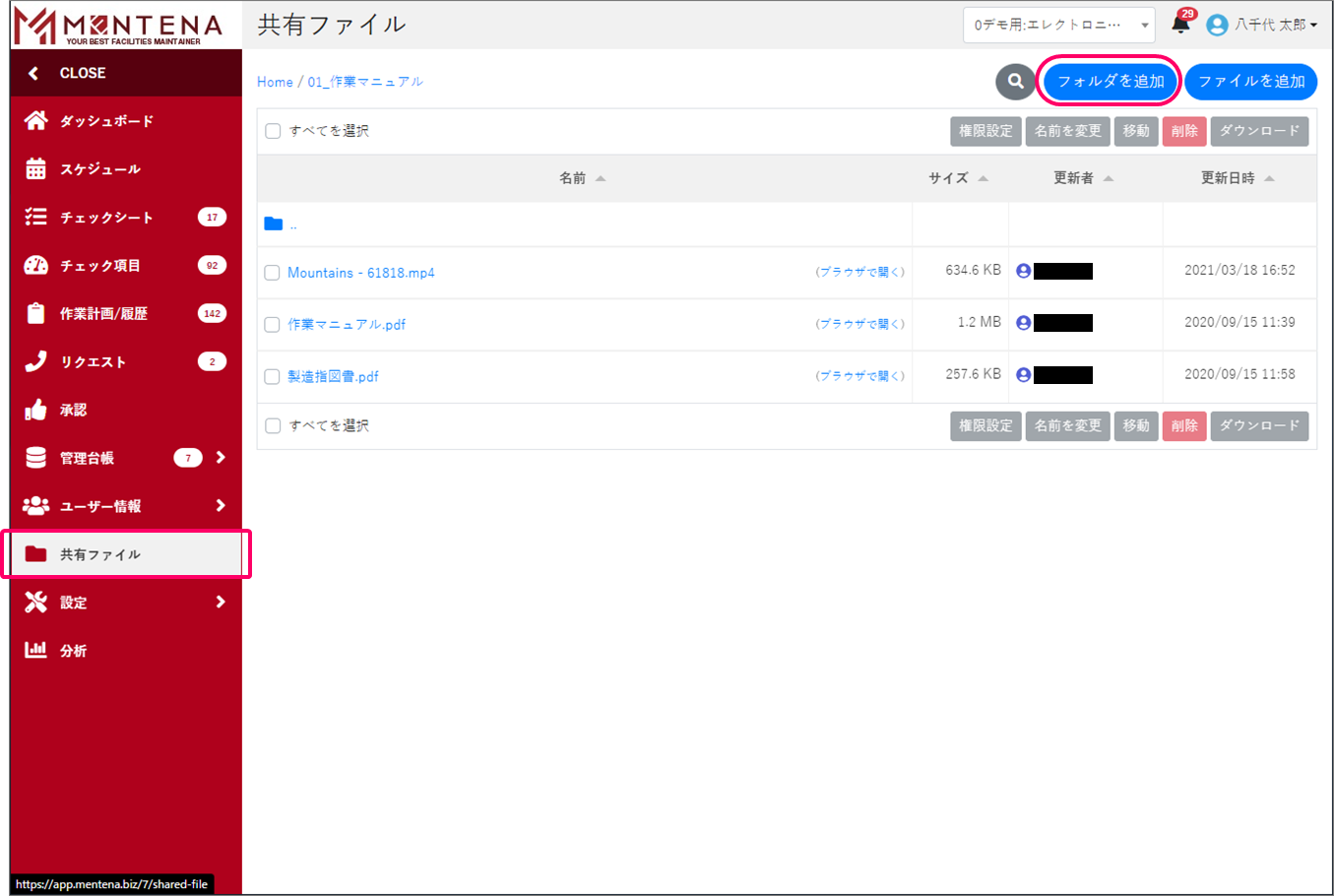This screenshot has width=1334, height=896.
Task: Click the フォルダを追加 button
Action: tap(1111, 82)
